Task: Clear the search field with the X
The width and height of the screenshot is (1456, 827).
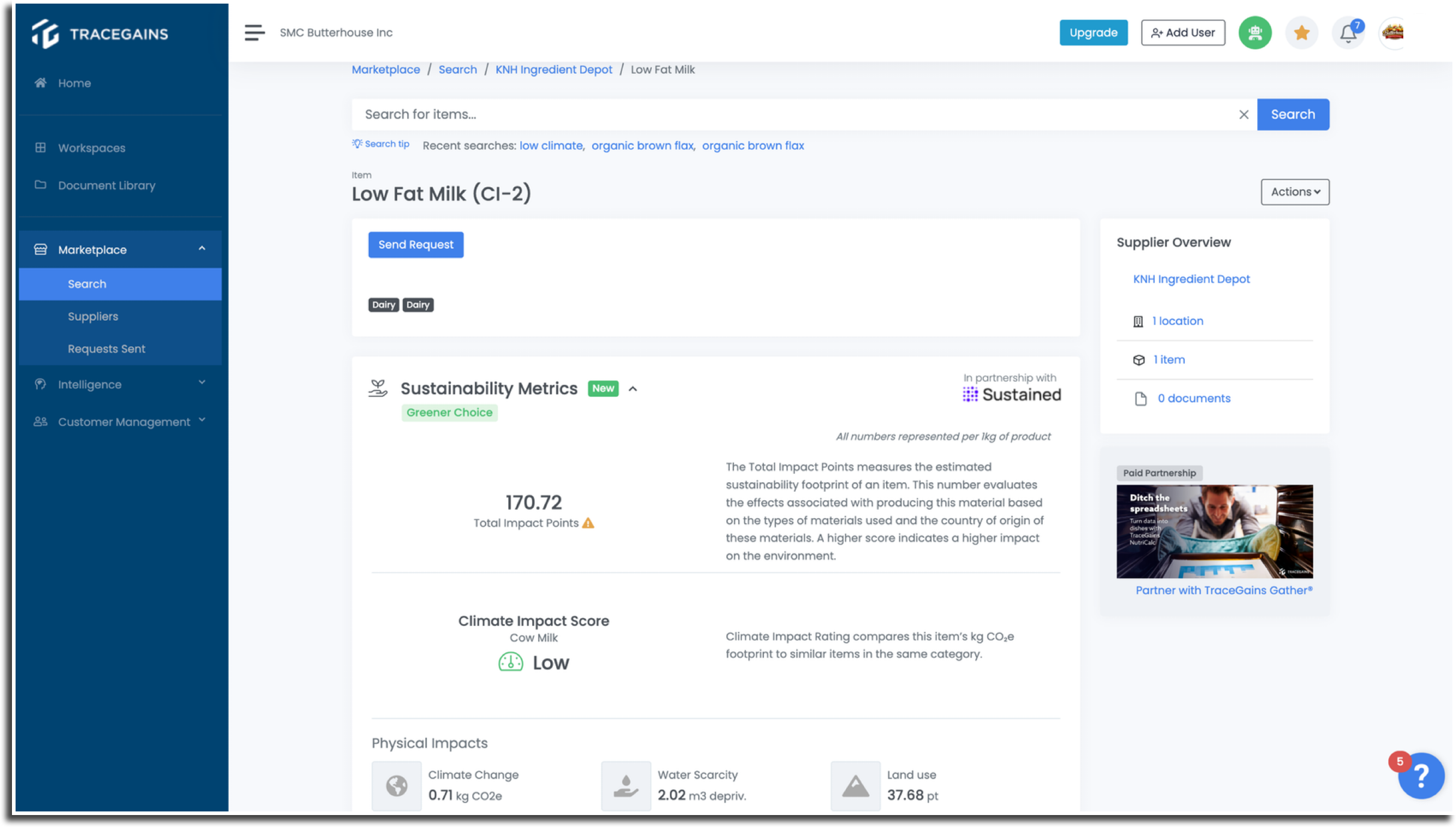Action: point(1243,114)
